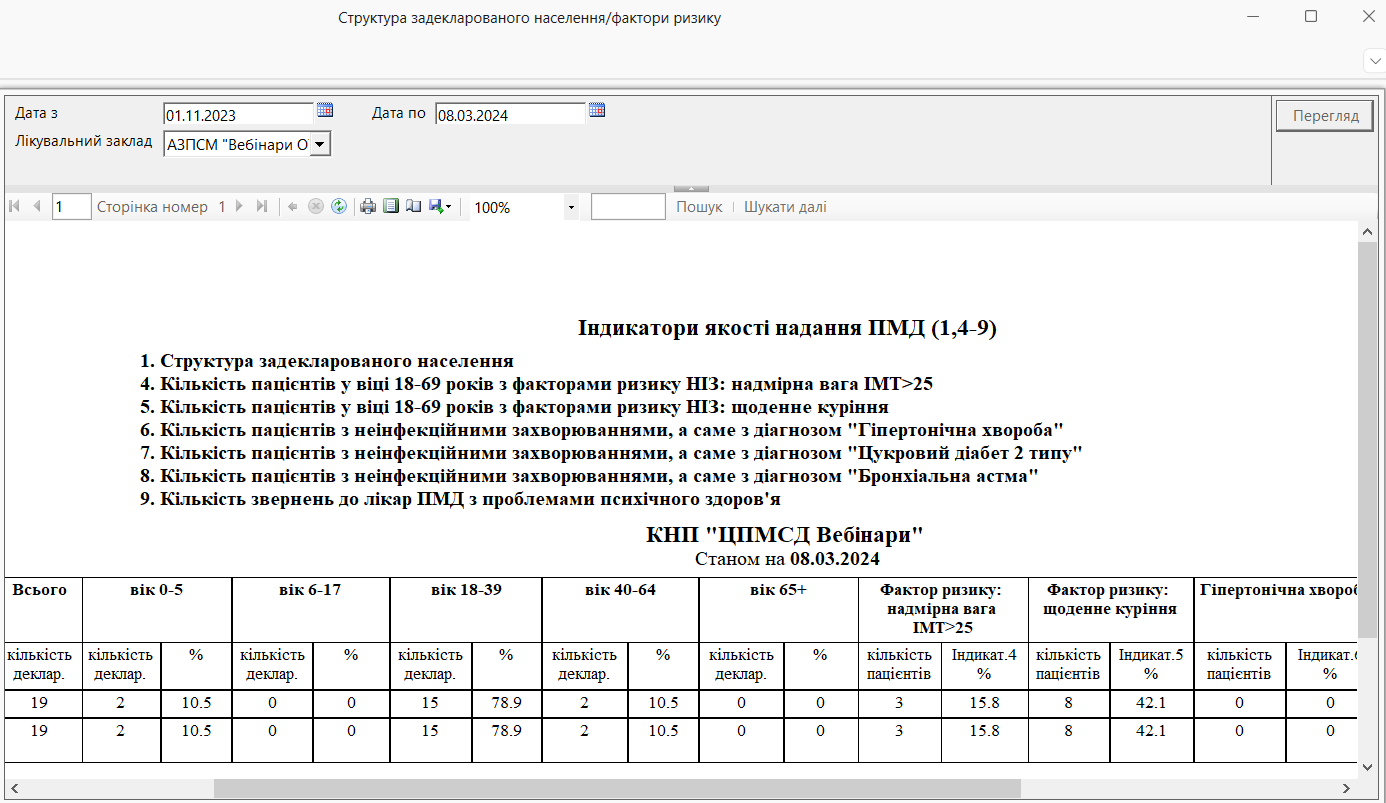Screen dimensions: 1386x803
Task: Click the back to parent report arrow
Action: [293, 206]
